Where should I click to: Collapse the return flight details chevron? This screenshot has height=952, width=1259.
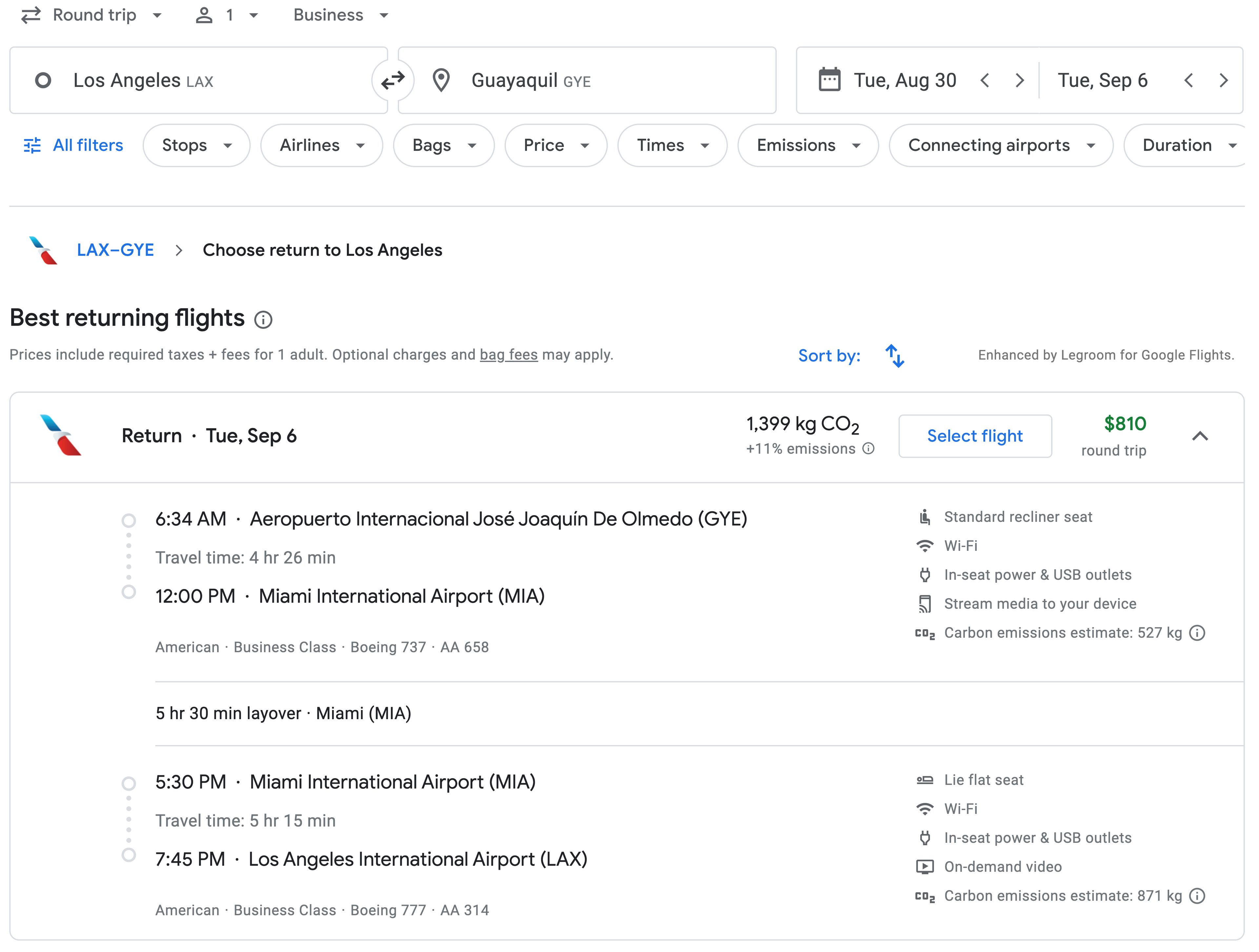(1200, 436)
